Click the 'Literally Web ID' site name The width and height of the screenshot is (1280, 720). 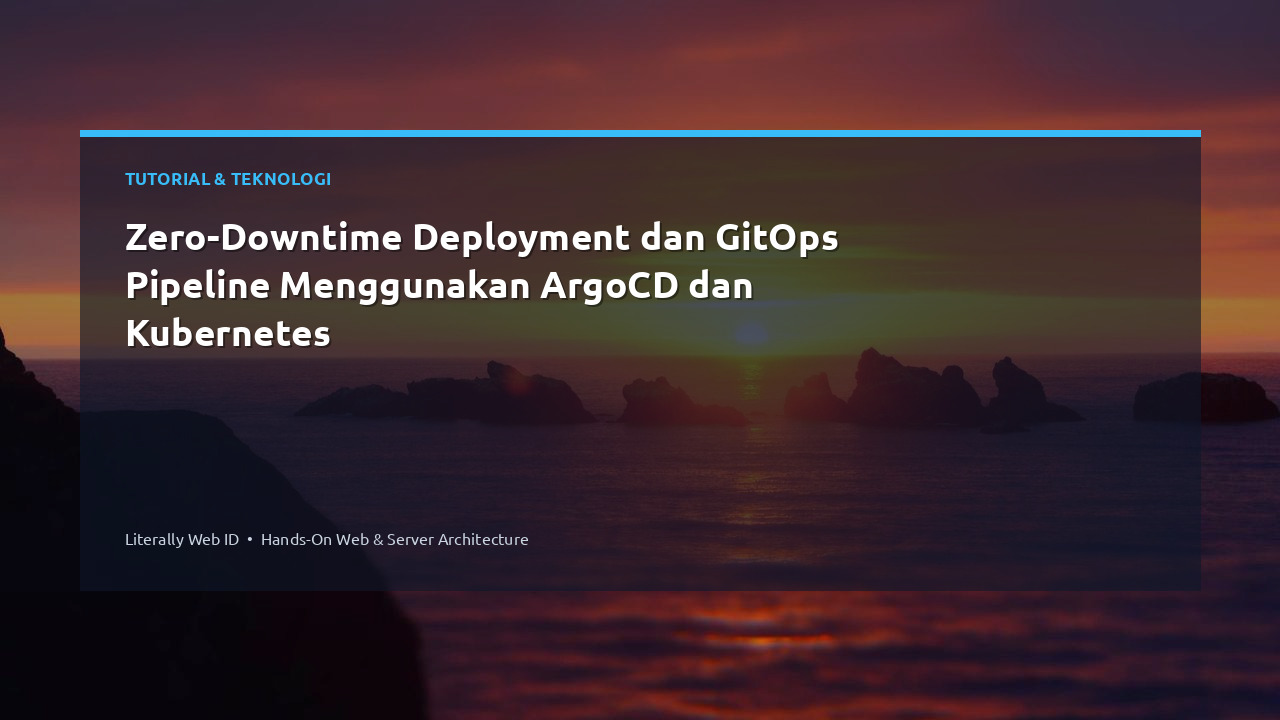coord(182,539)
